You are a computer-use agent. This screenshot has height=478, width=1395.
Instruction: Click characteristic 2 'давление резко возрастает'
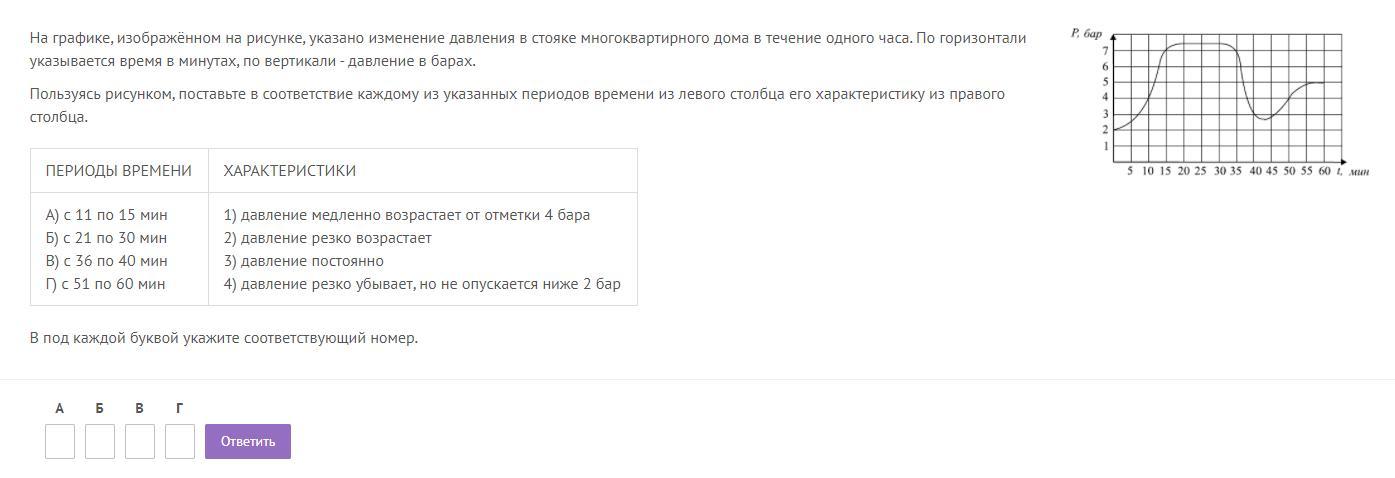click(328, 238)
